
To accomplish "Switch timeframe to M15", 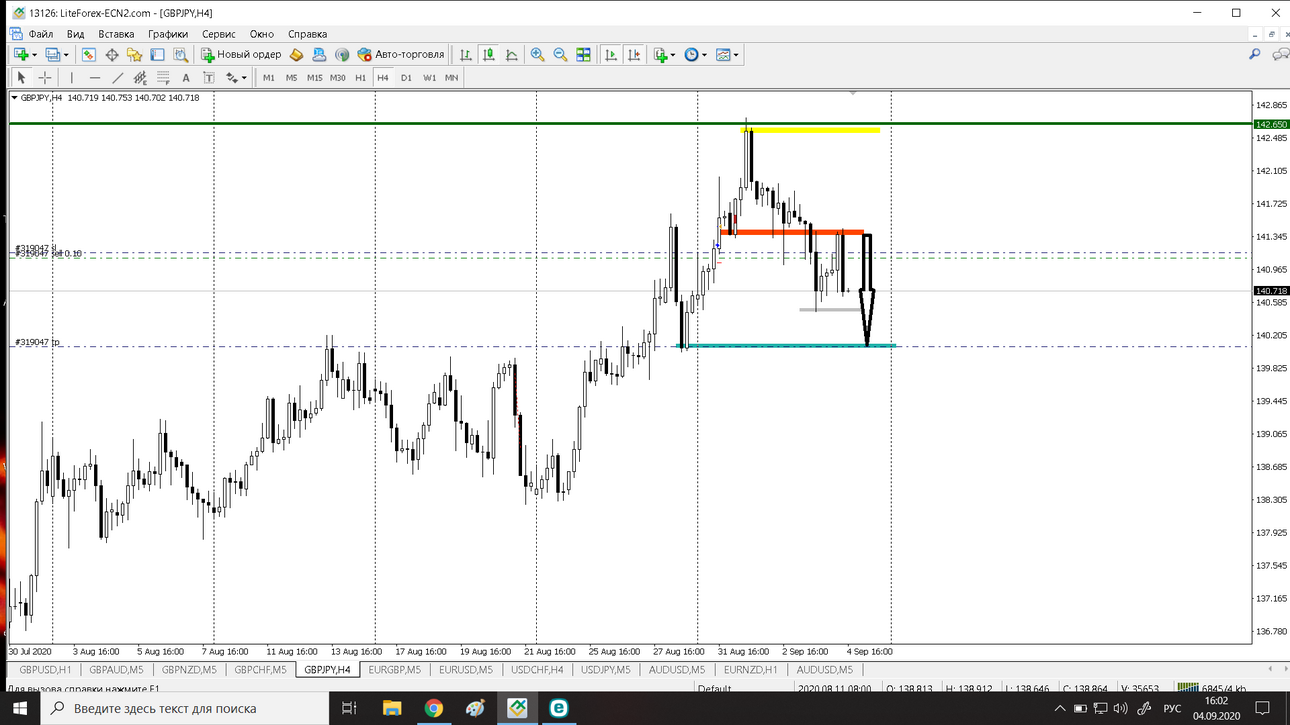I will (x=315, y=77).
